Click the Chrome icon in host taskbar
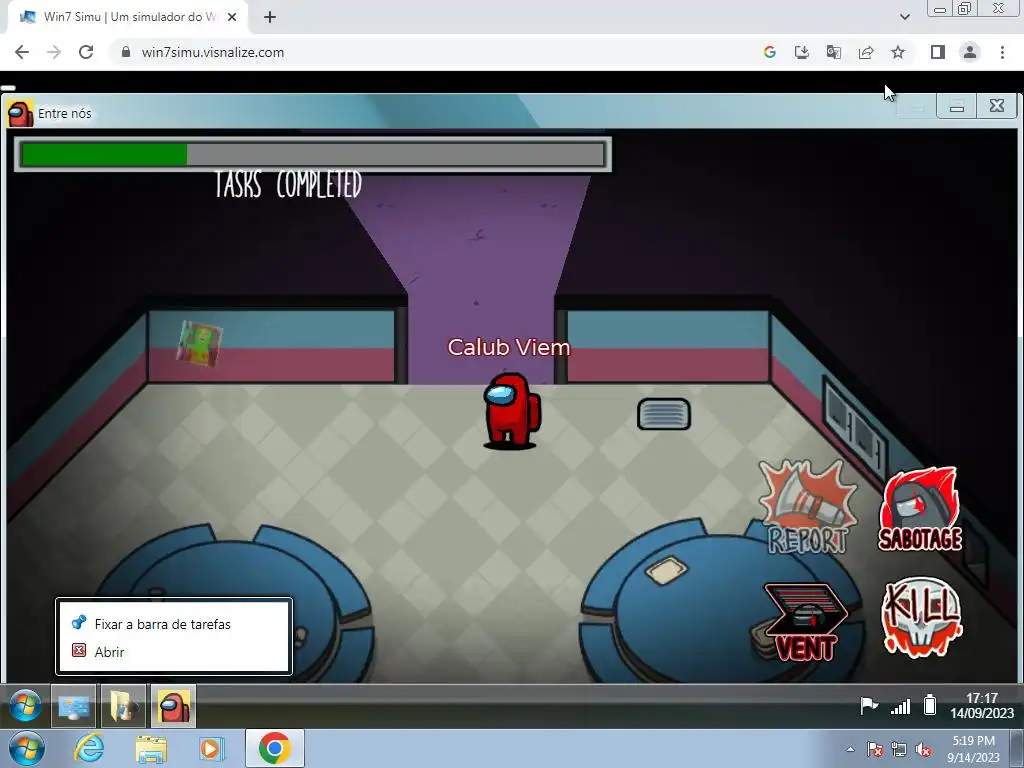This screenshot has height=768, width=1024. click(275, 748)
